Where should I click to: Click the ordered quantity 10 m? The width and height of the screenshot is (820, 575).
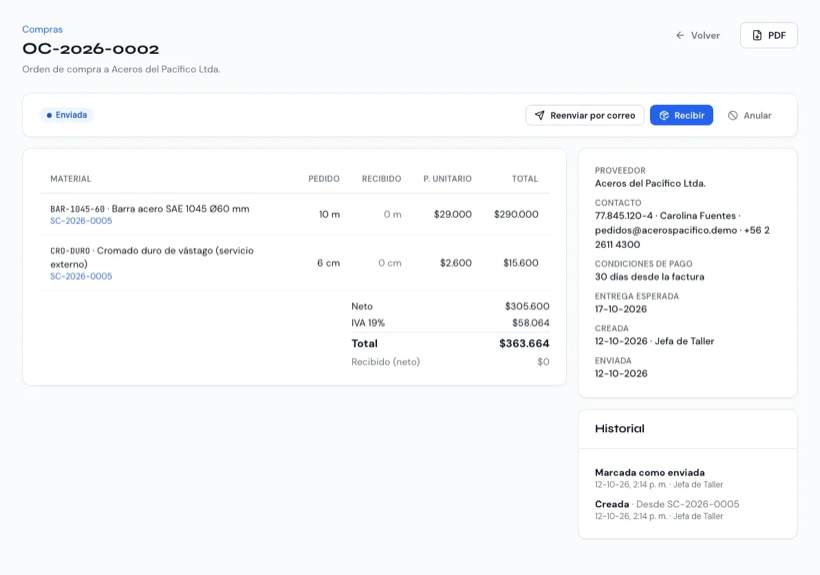(x=329, y=214)
